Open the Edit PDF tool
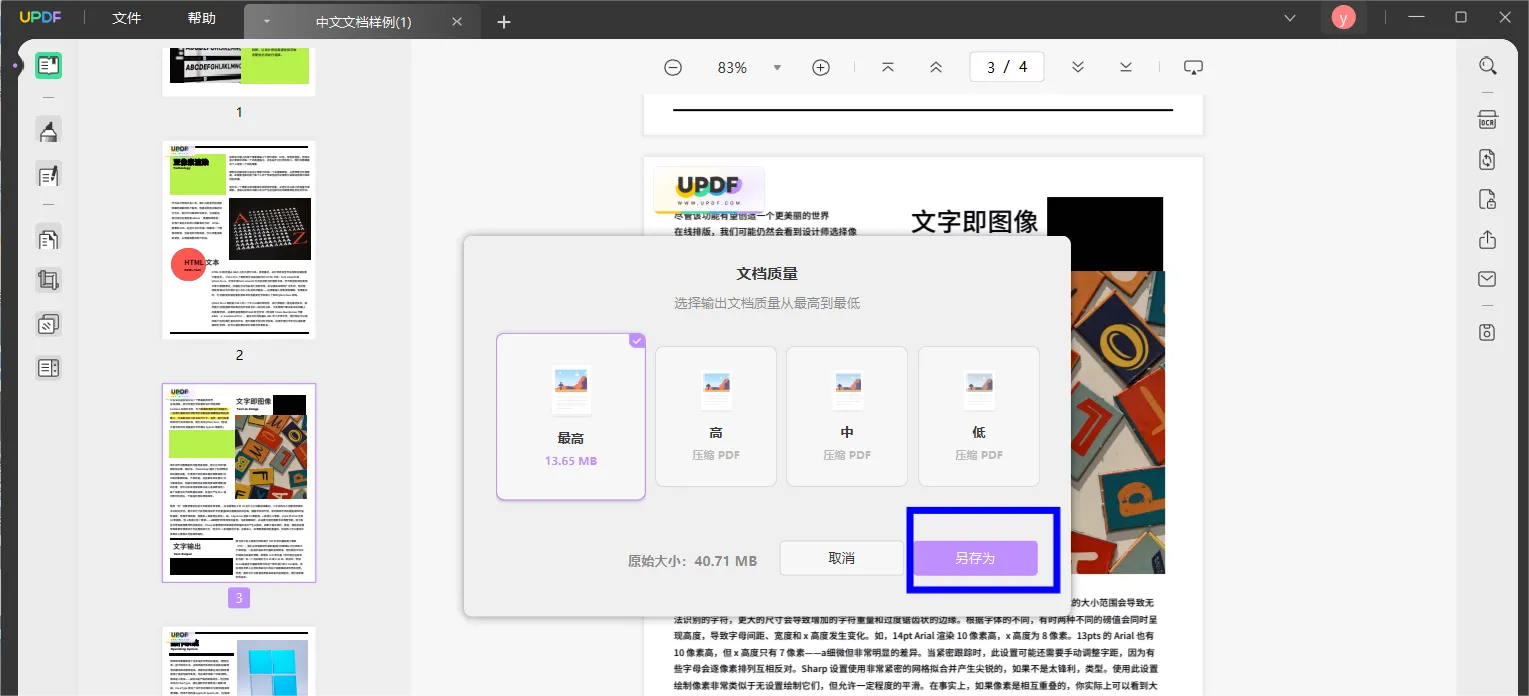This screenshot has width=1529, height=696. pos(48,176)
